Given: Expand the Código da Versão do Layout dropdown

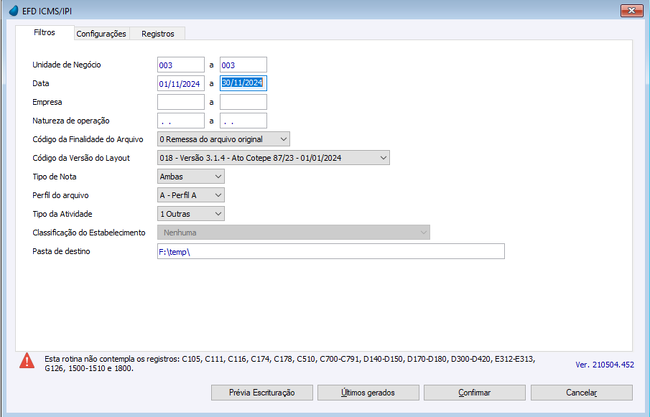Looking at the screenshot, I should [x=273, y=158].
